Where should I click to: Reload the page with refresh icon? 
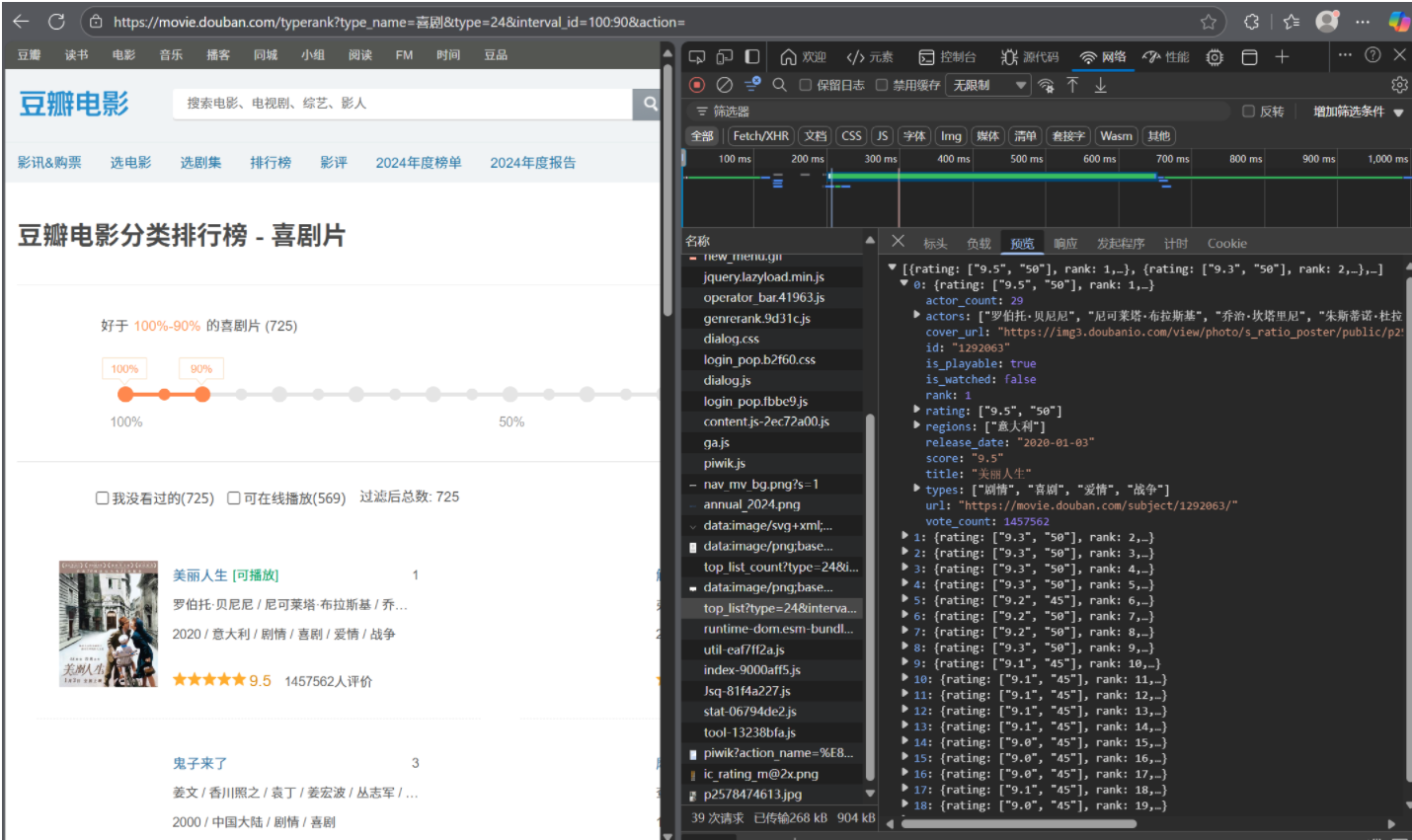point(56,21)
